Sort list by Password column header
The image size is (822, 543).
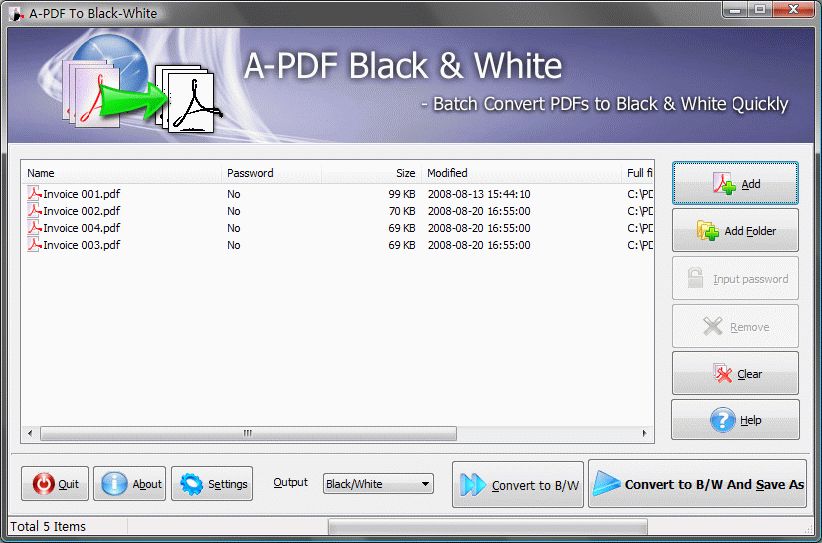pyautogui.click(x=272, y=173)
